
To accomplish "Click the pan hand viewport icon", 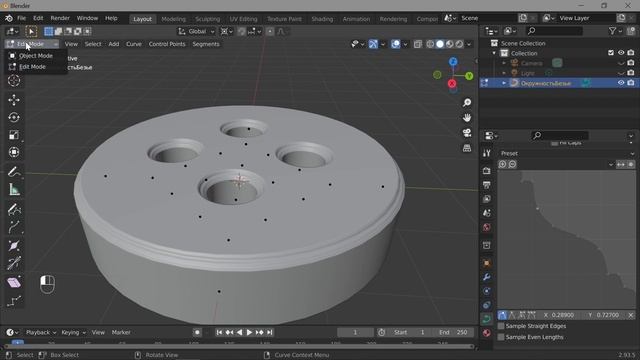I will pyautogui.click(x=467, y=118).
